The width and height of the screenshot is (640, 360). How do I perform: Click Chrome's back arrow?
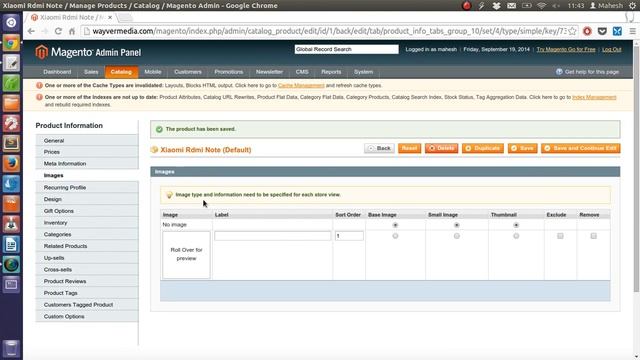[x=31, y=31]
